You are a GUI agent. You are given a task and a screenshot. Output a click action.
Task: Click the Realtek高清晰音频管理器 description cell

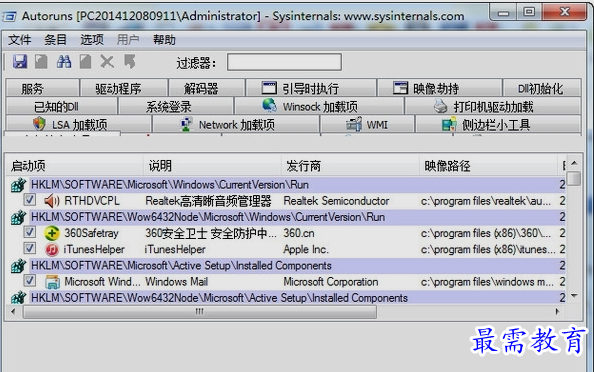(208, 201)
